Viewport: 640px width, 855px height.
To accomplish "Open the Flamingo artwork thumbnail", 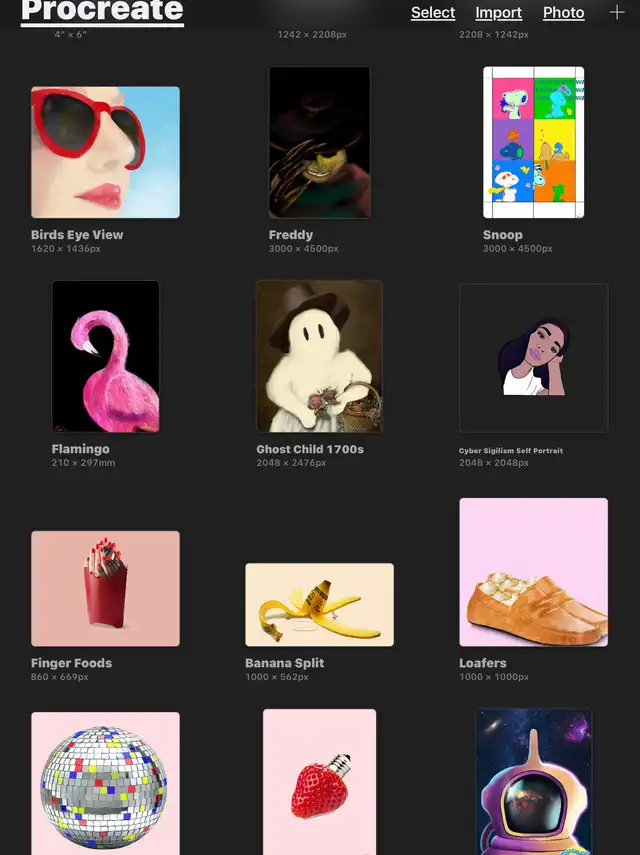I will [x=105, y=357].
